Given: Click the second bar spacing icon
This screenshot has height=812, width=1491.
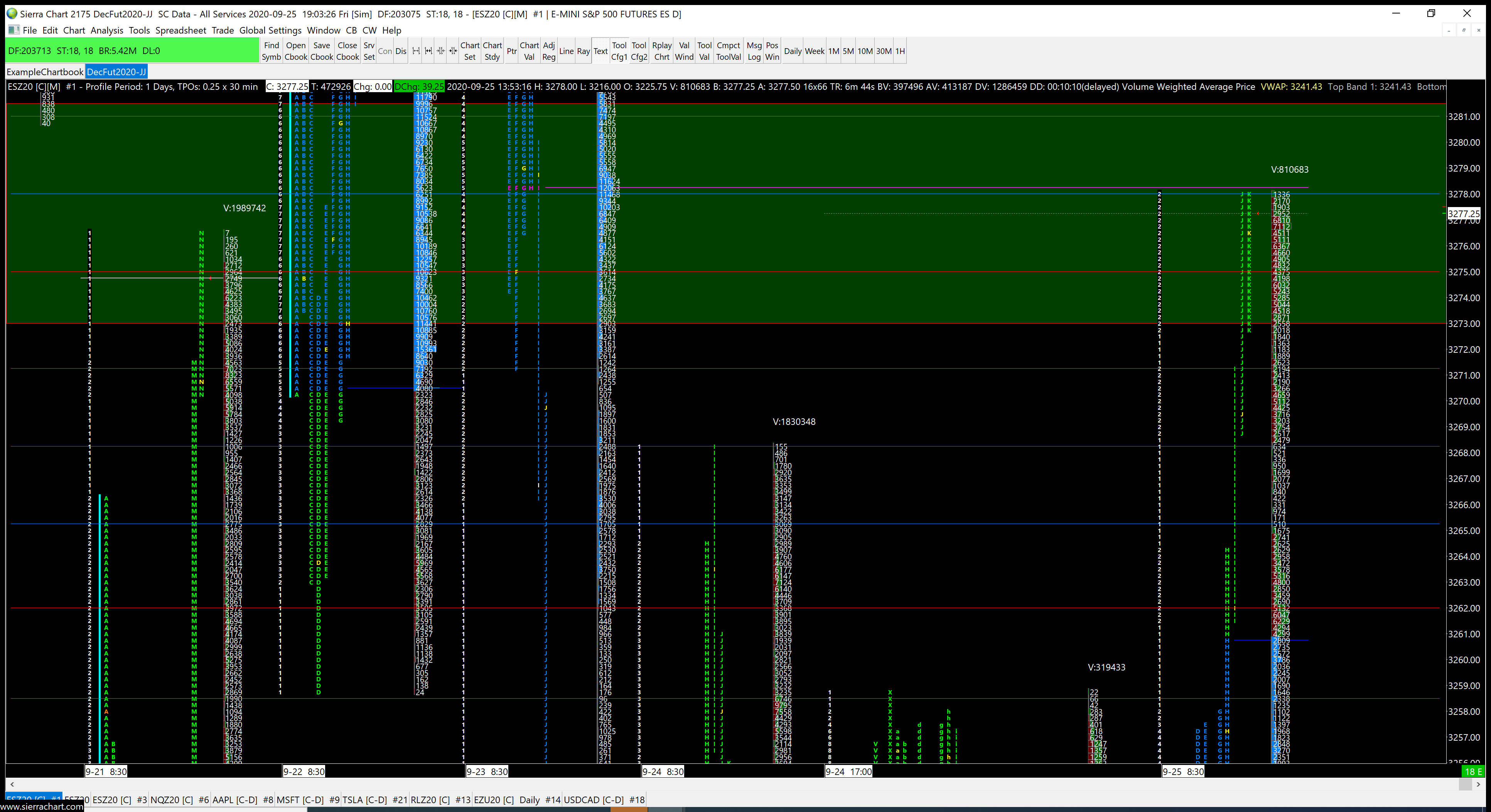Looking at the screenshot, I should (428, 51).
